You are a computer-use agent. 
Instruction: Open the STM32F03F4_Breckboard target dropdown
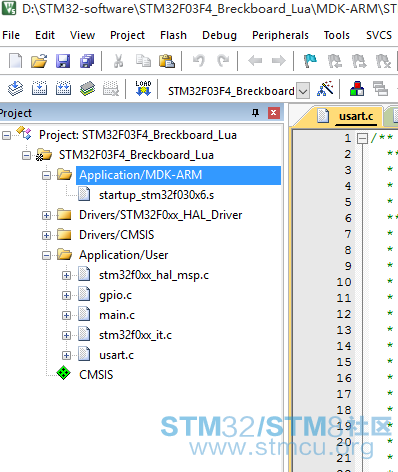(x=303, y=91)
